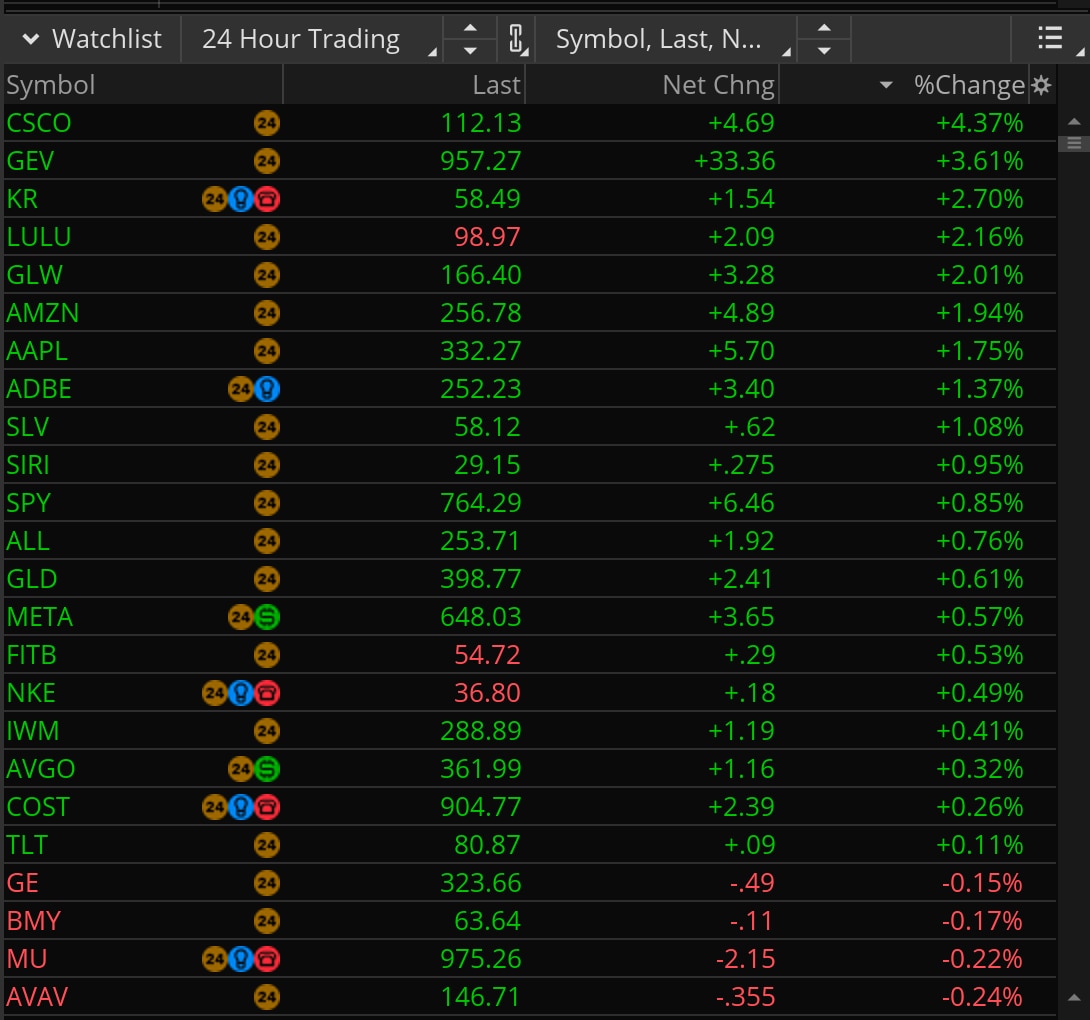Click the blue lightbulb icon in the NKE row
Image resolution: width=1090 pixels, height=1020 pixels.
click(x=241, y=693)
